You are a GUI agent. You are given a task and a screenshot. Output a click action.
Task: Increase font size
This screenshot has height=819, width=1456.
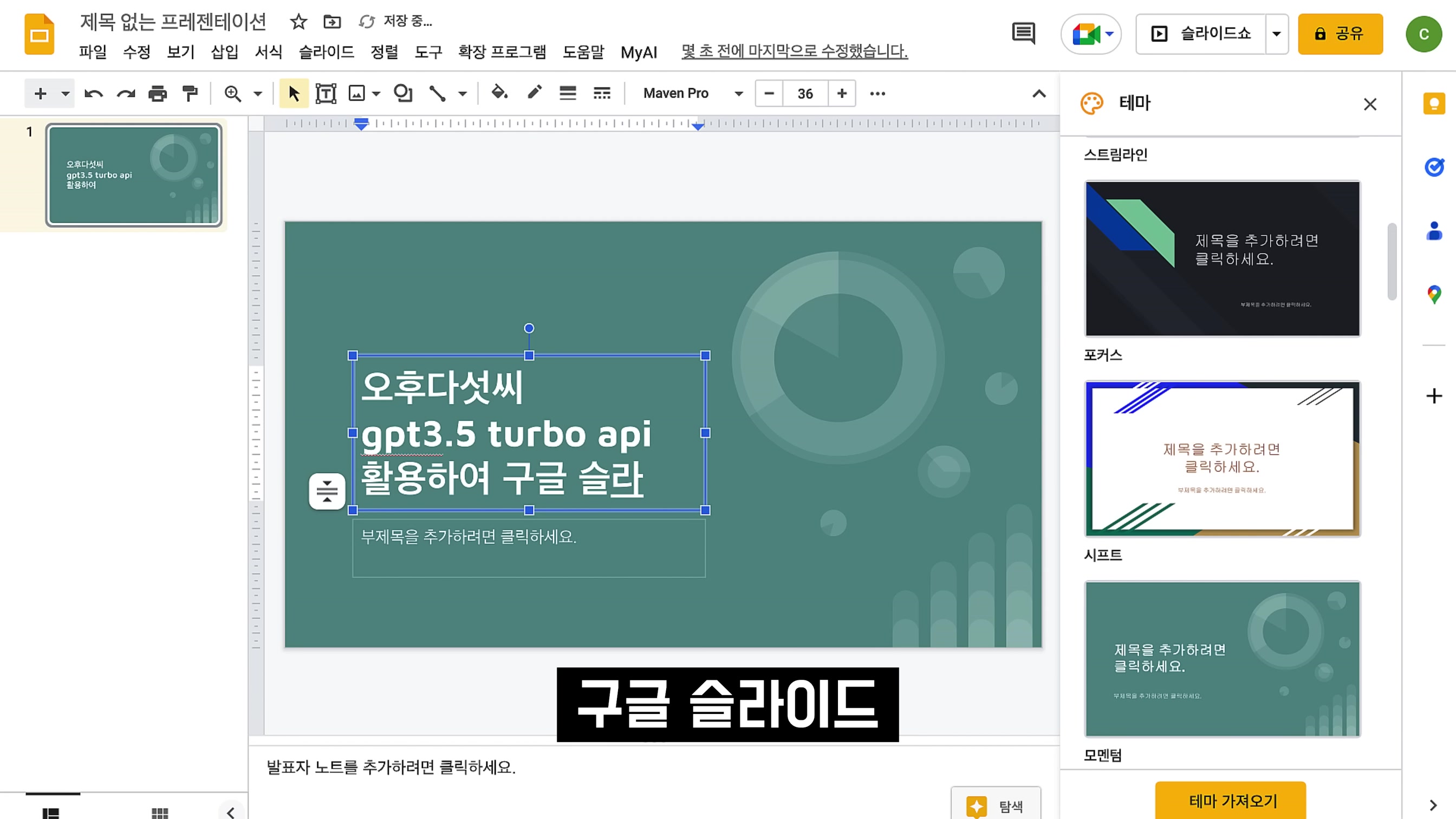pyautogui.click(x=842, y=93)
